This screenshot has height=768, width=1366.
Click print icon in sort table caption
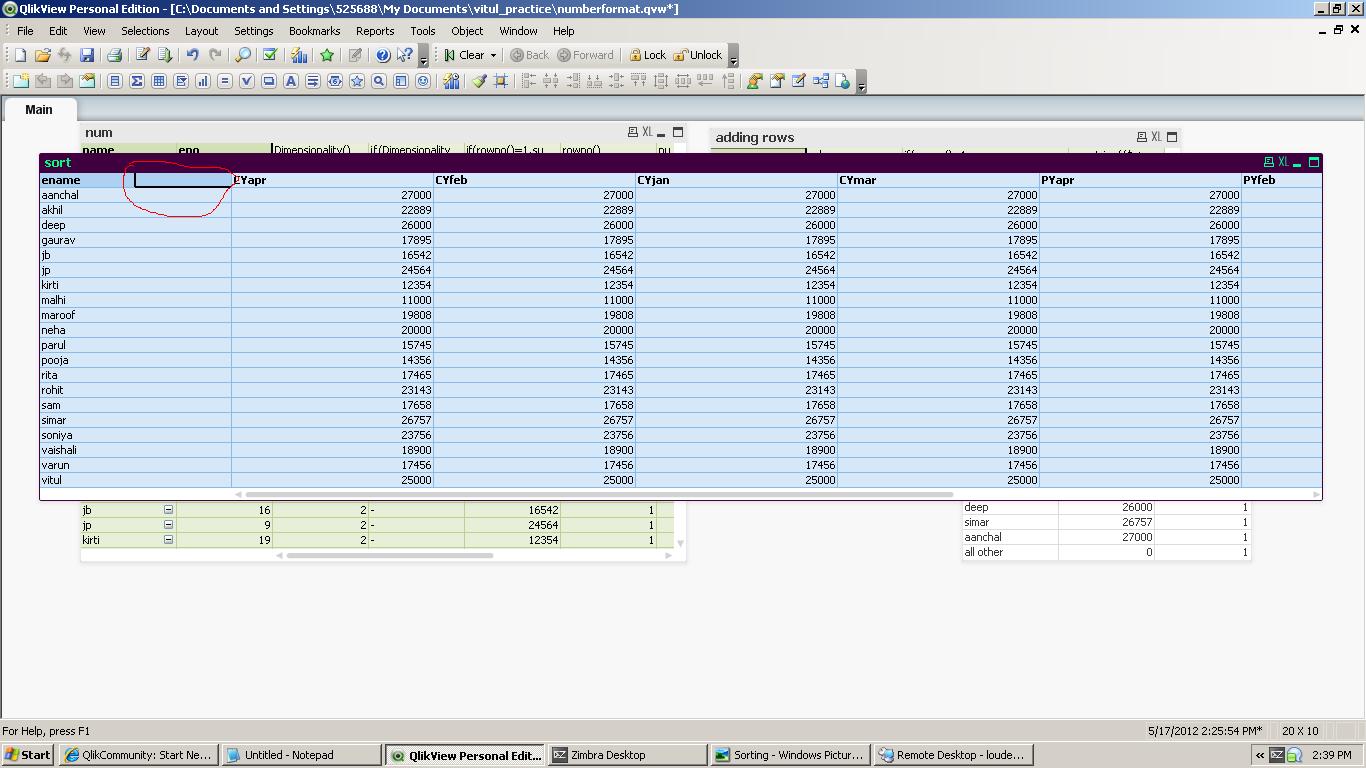click(x=1268, y=162)
